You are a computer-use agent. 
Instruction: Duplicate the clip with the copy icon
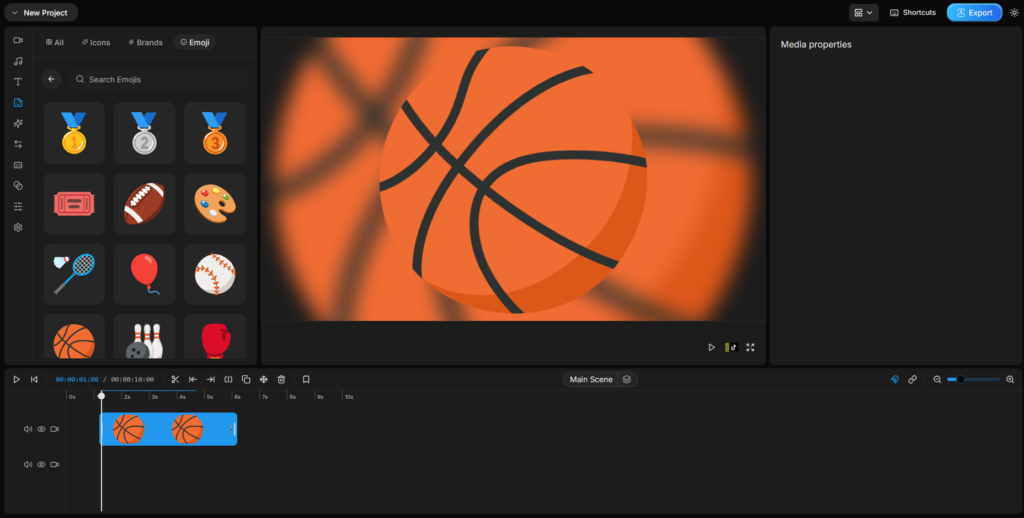[246, 379]
